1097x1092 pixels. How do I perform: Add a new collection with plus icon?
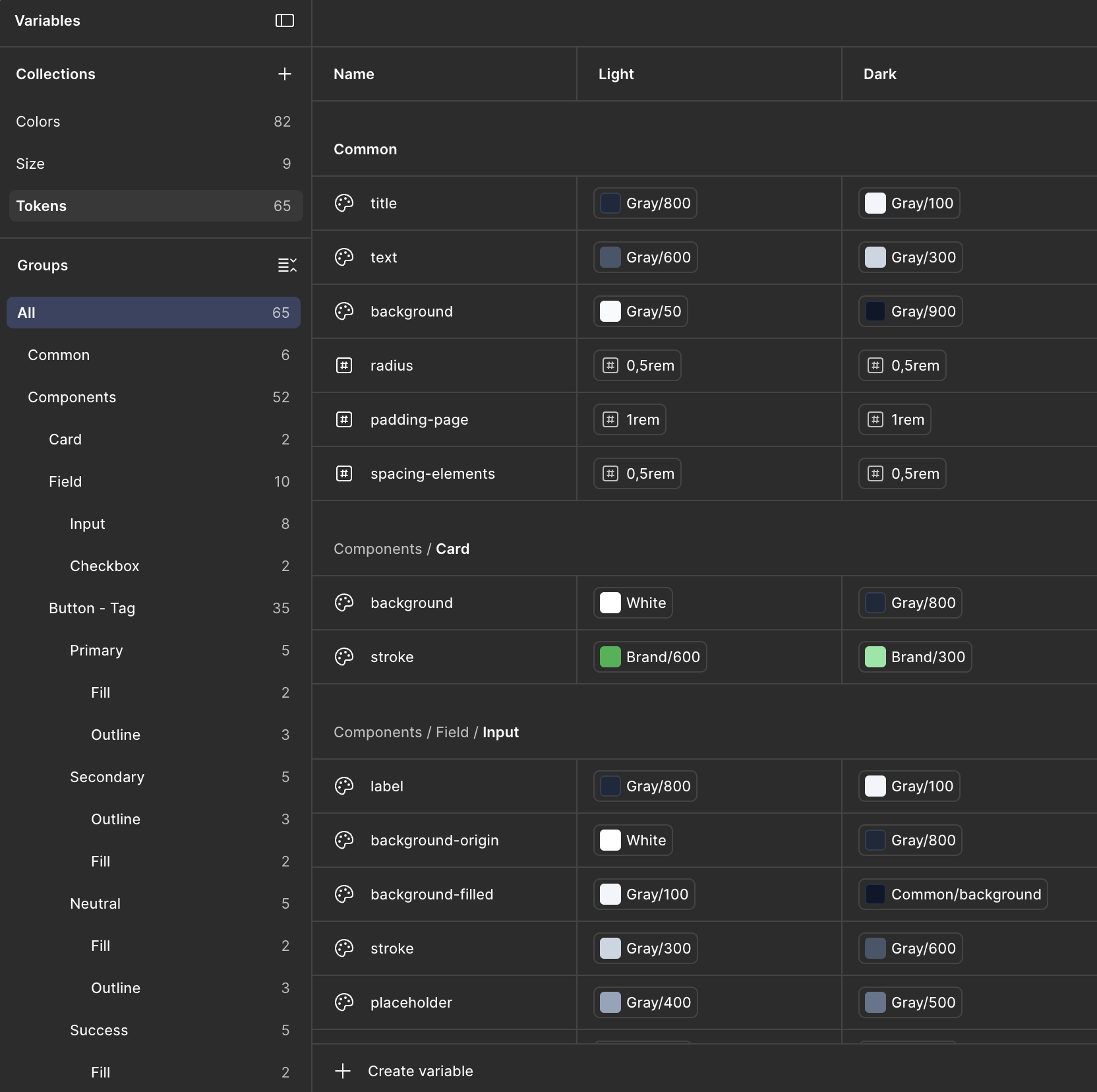point(285,74)
